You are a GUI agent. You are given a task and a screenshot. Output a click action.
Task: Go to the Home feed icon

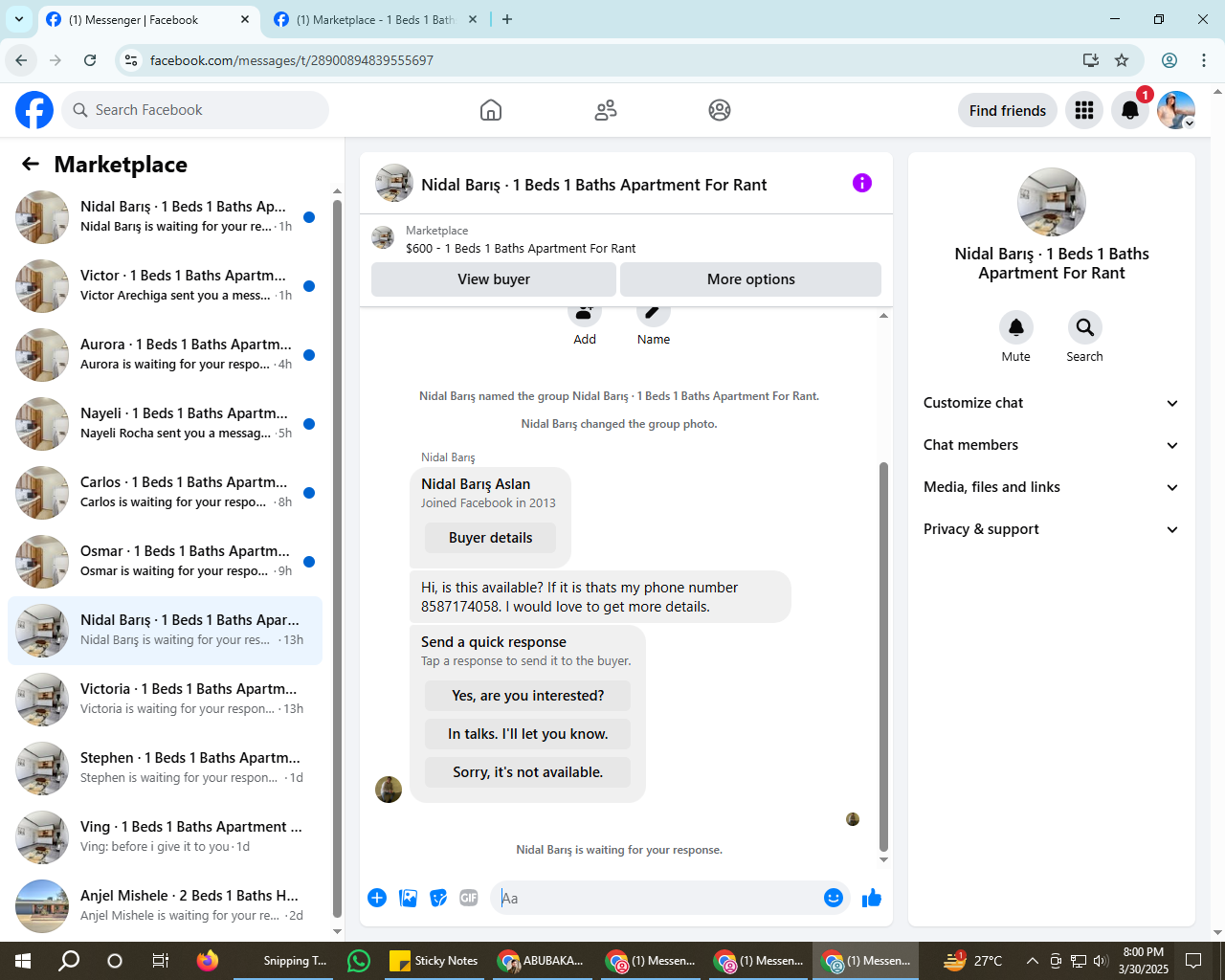click(x=491, y=110)
